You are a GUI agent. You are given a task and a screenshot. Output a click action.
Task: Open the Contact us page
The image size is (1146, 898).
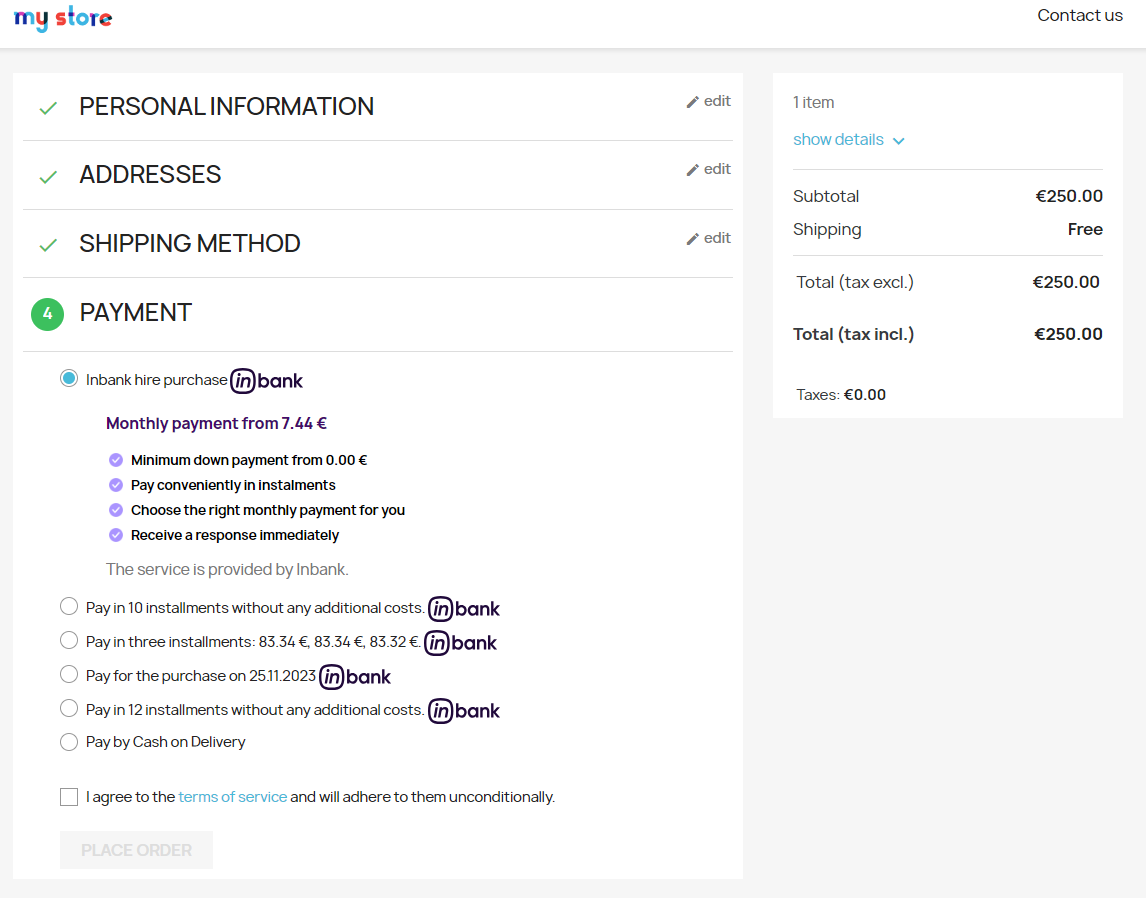[1079, 15]
